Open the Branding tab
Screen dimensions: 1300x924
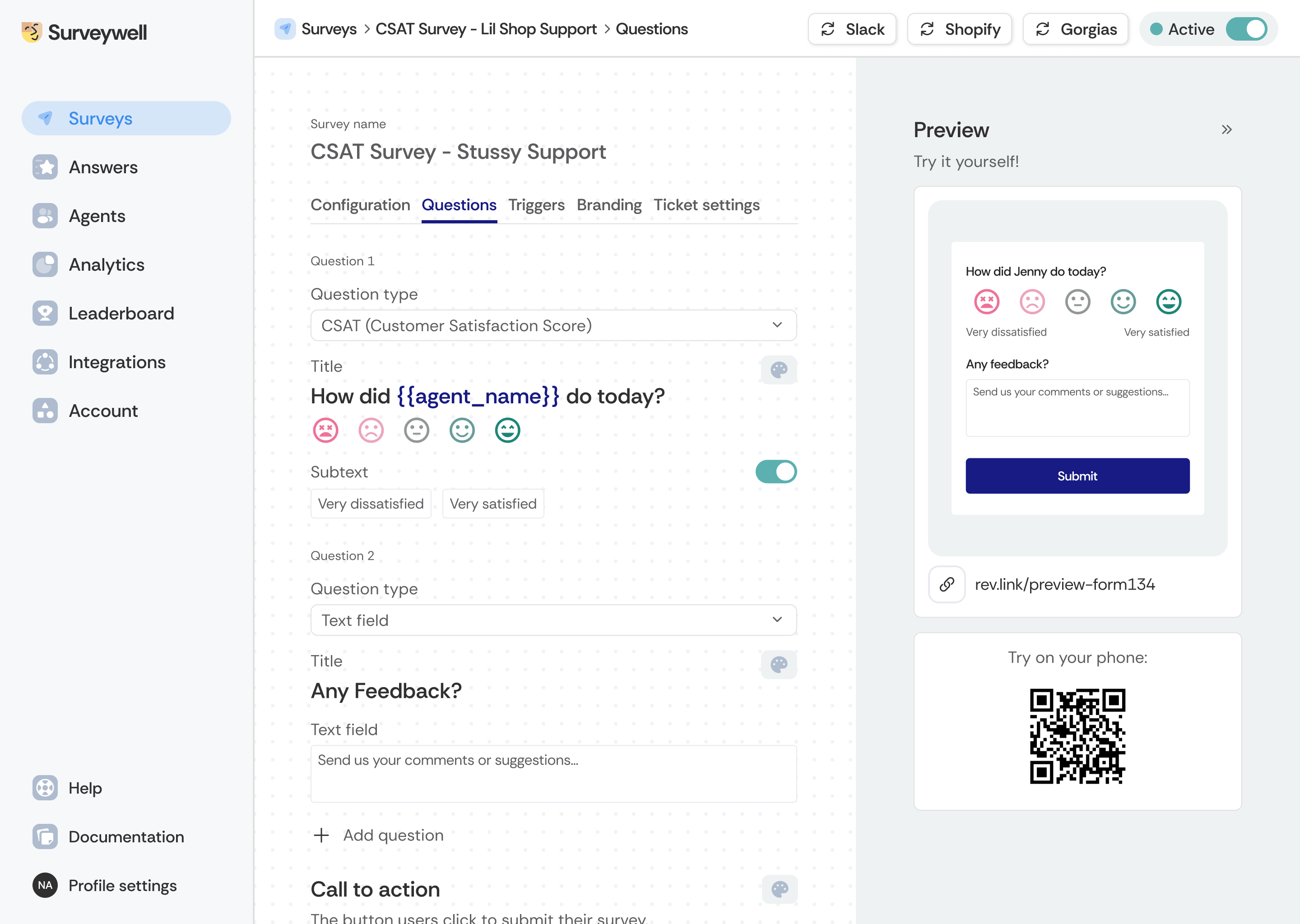609,205
